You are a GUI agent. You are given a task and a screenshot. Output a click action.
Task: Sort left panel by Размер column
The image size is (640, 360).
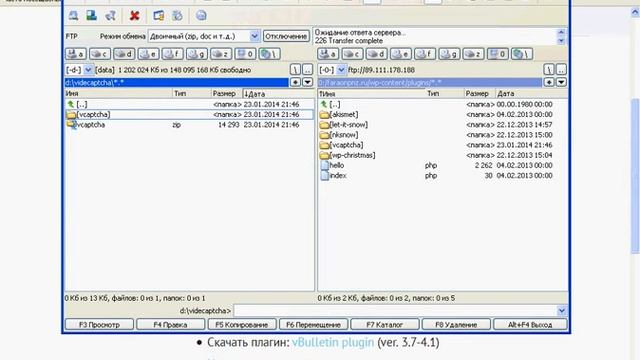[227, 93]
